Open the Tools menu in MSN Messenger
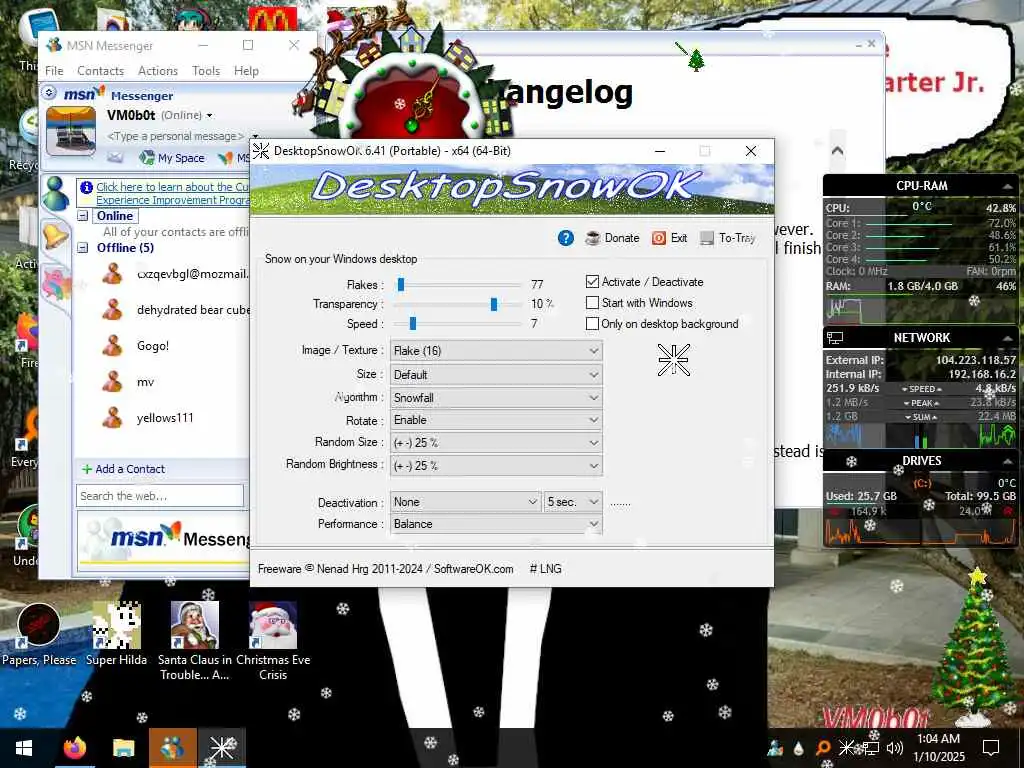The width and height of the screenshot is (1024, 768). [x=206, y=71]
